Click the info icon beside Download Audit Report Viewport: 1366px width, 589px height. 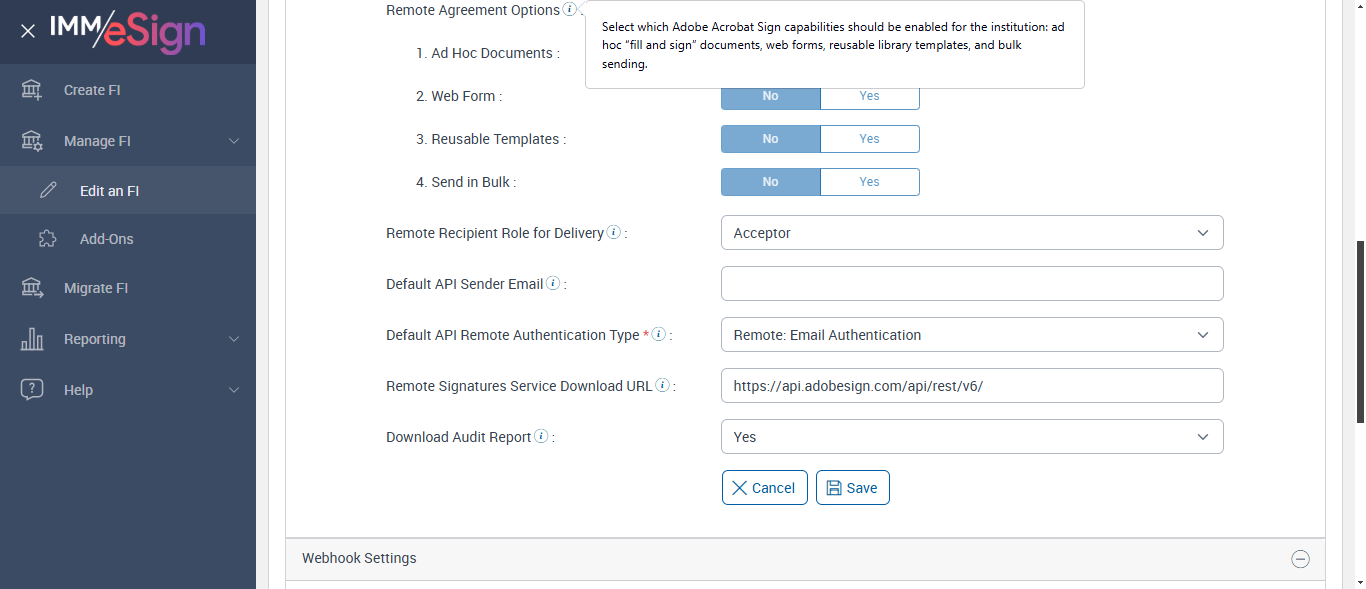tap(541, 437)
